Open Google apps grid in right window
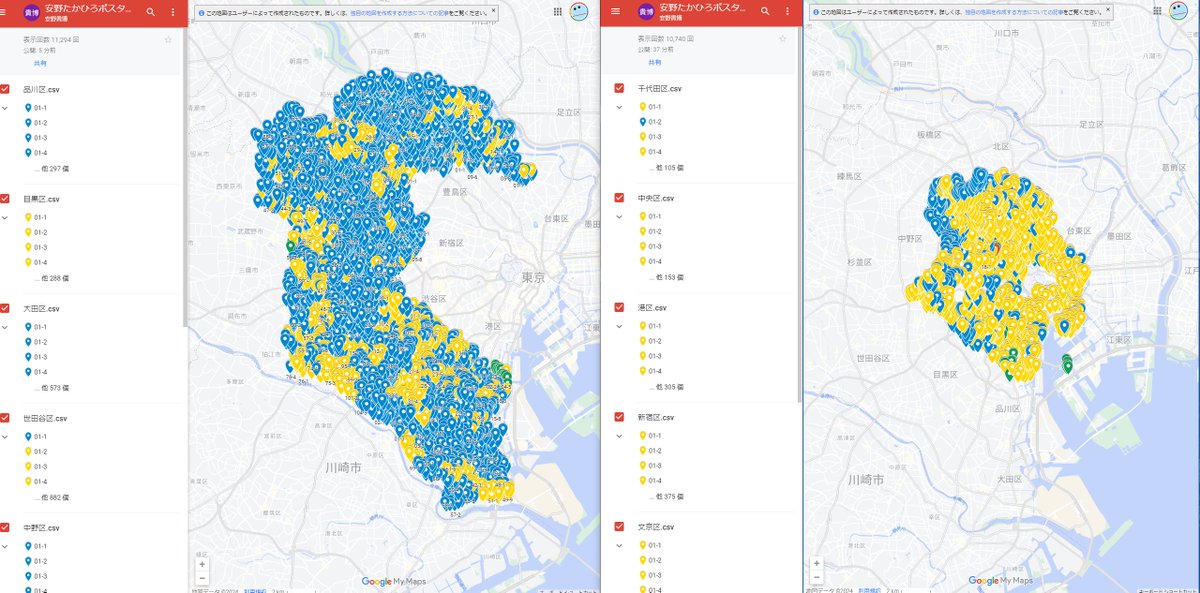The height and width of the screenshot is (593, 1200). pyautogui.click(x=1157, y=10)
